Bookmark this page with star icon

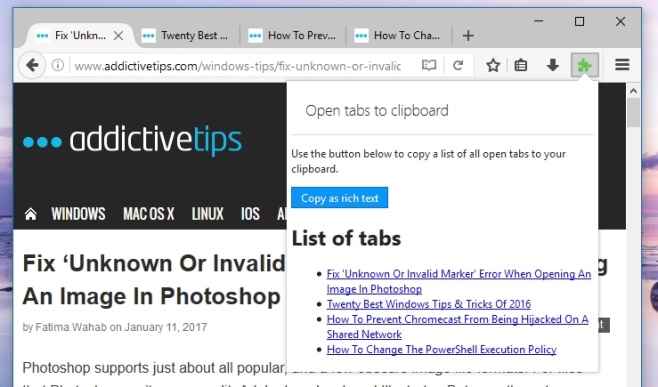point(493,65)
